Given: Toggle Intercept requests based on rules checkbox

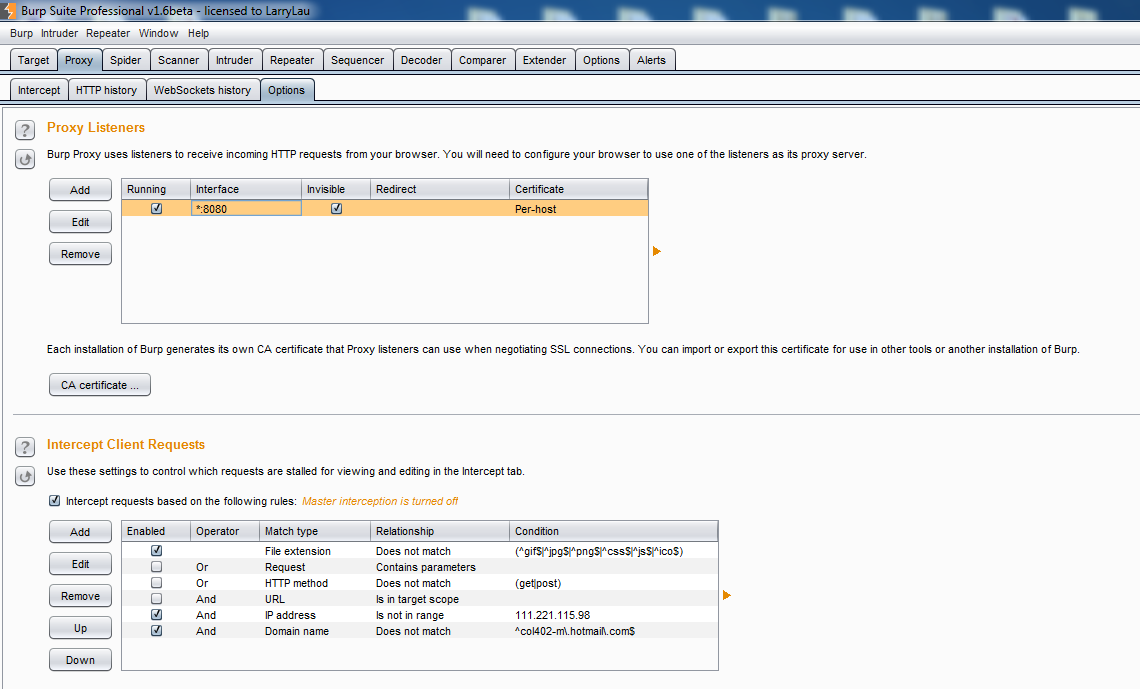Looking at the screenshot, I should point(55,501).
